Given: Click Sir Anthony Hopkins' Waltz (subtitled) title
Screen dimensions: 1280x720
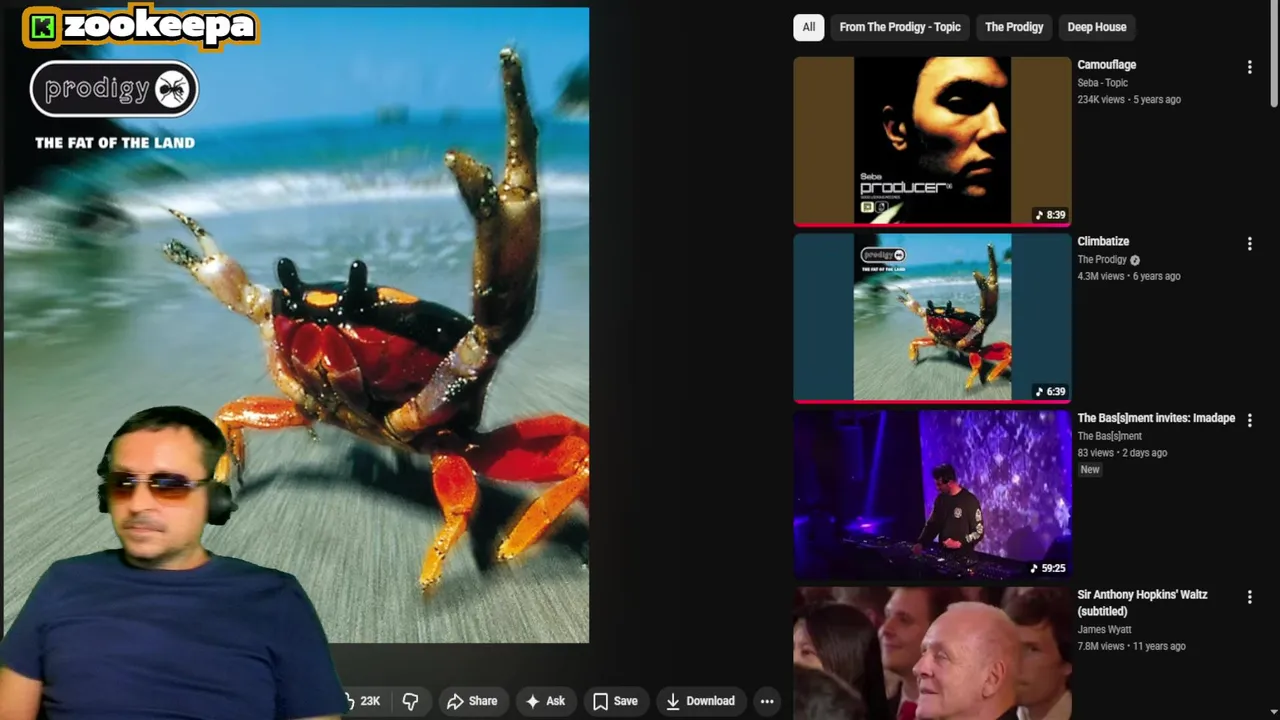Looking at the screenshot, I should [1142, 602].
